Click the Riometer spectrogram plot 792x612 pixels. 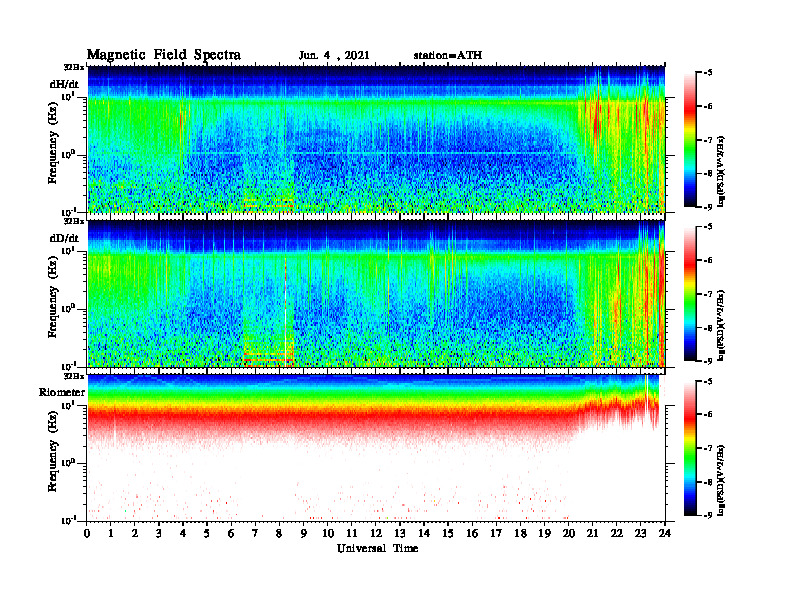pyautogui.click(x=376, y=448)
